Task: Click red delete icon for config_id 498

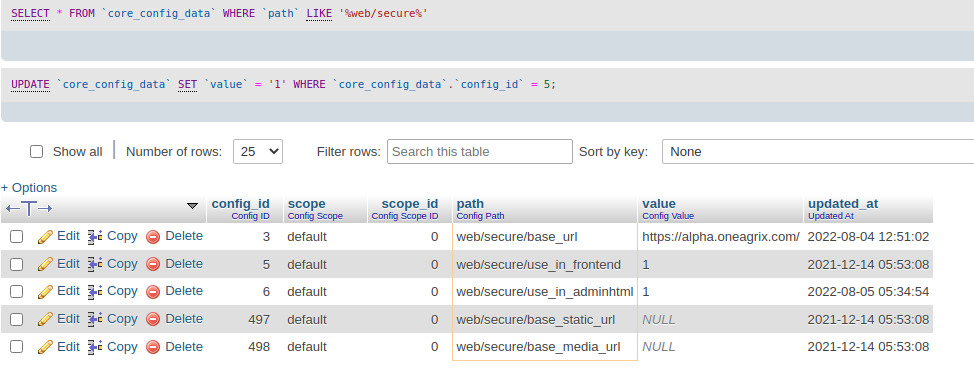Action: pyautogui.click(x=153, y=347)
